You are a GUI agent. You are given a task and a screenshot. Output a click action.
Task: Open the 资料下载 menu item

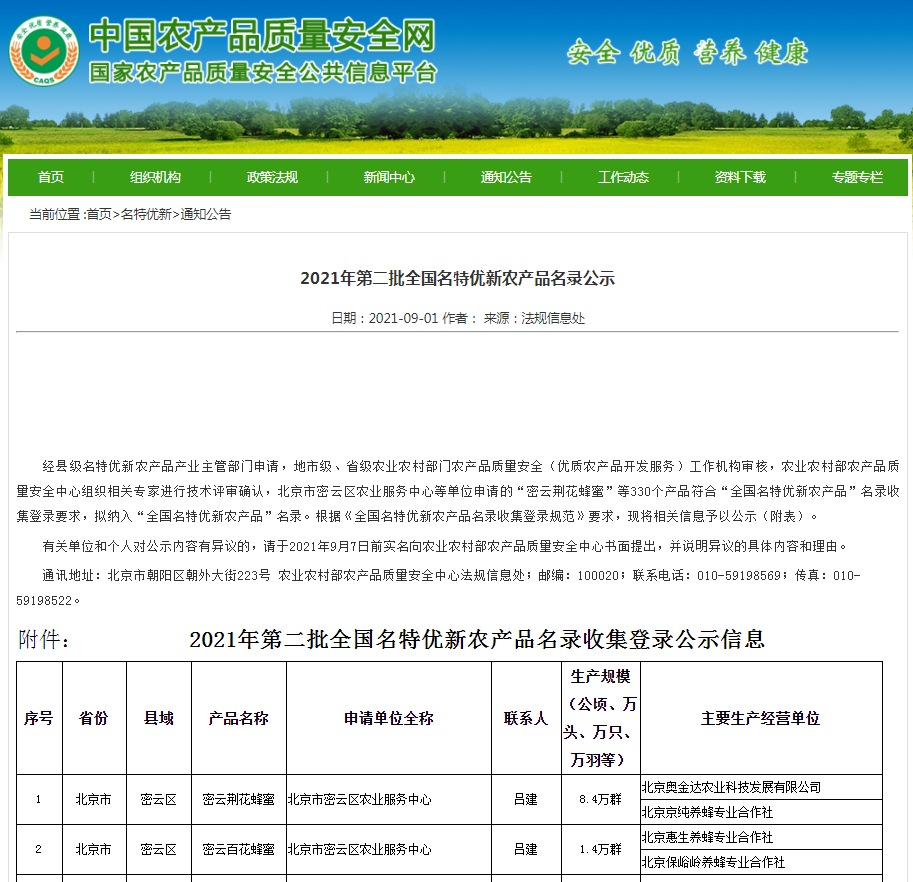coord(740,177)
